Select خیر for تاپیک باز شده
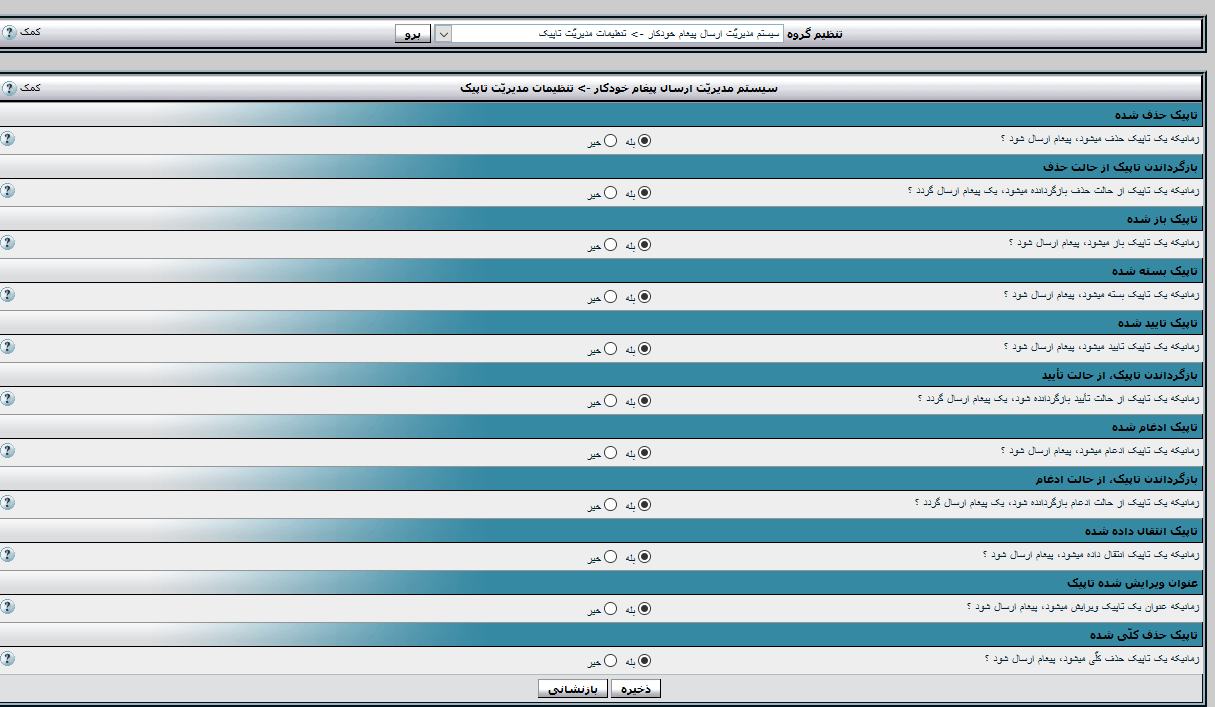 [x=610, y=245]
